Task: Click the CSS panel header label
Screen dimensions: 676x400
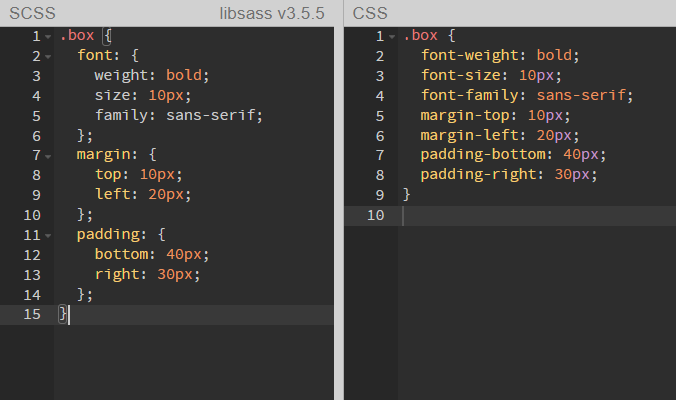Action: pos(370,13)
